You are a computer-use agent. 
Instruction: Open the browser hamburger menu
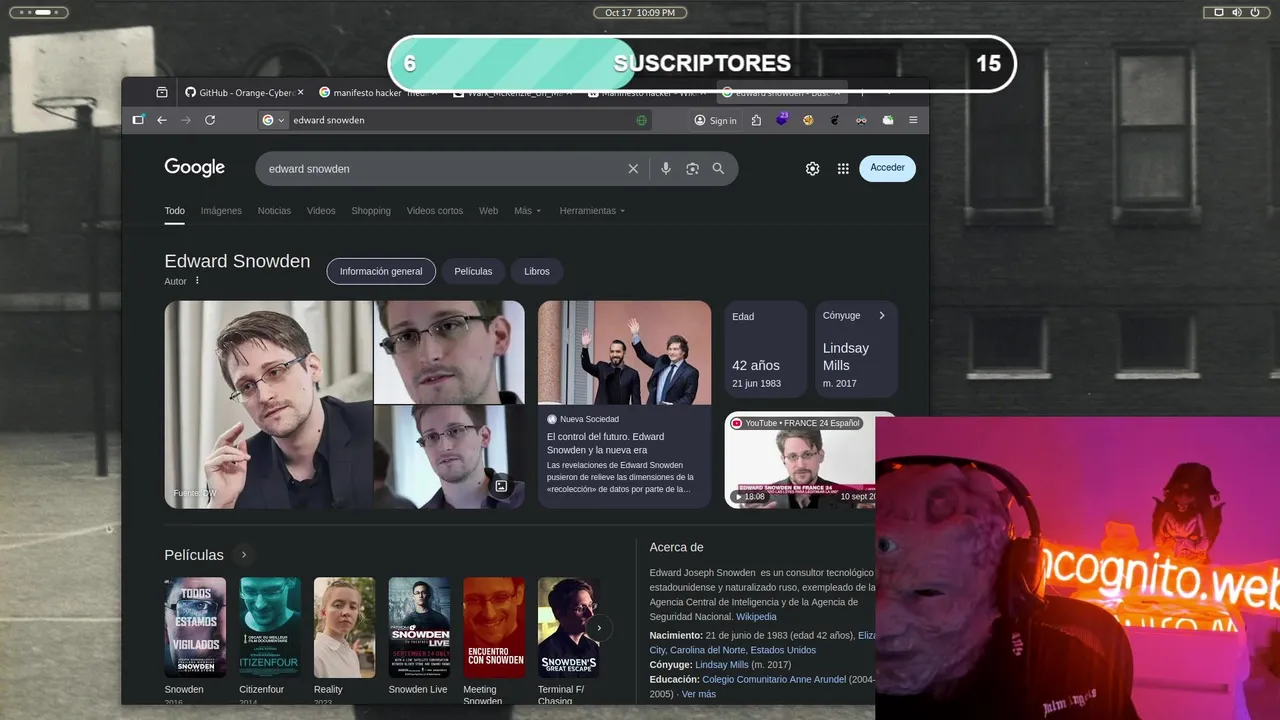point(913,120)
